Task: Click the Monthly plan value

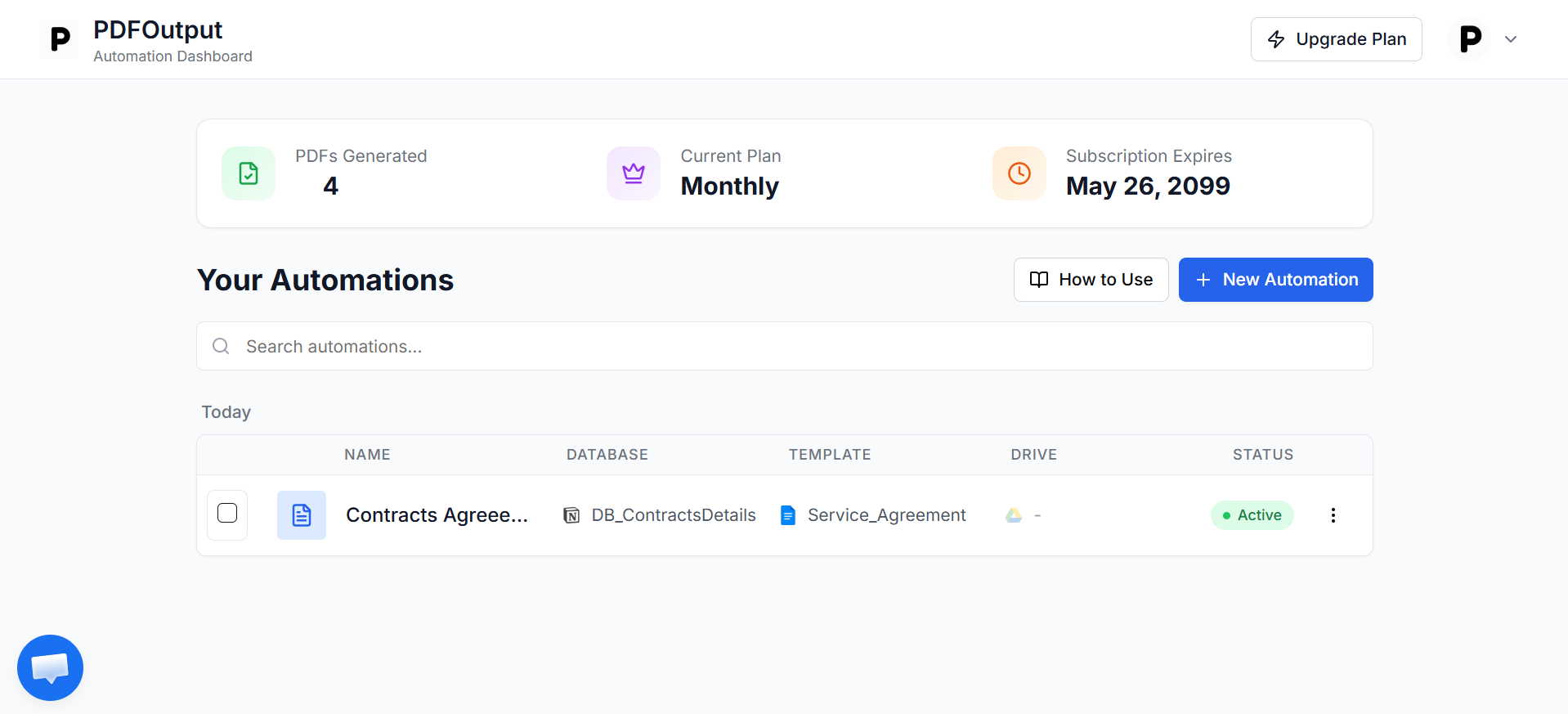Action: 730,186
